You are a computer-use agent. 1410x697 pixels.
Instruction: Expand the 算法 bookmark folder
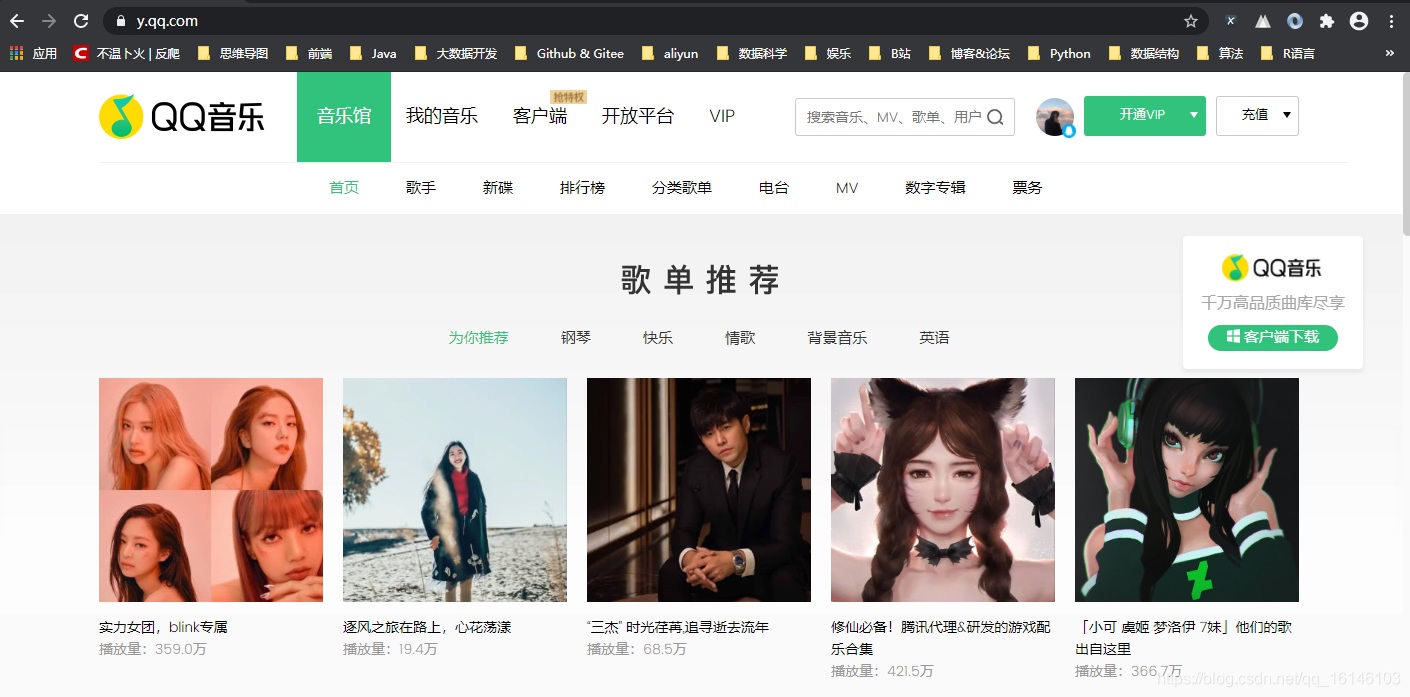coord(1220,54)
